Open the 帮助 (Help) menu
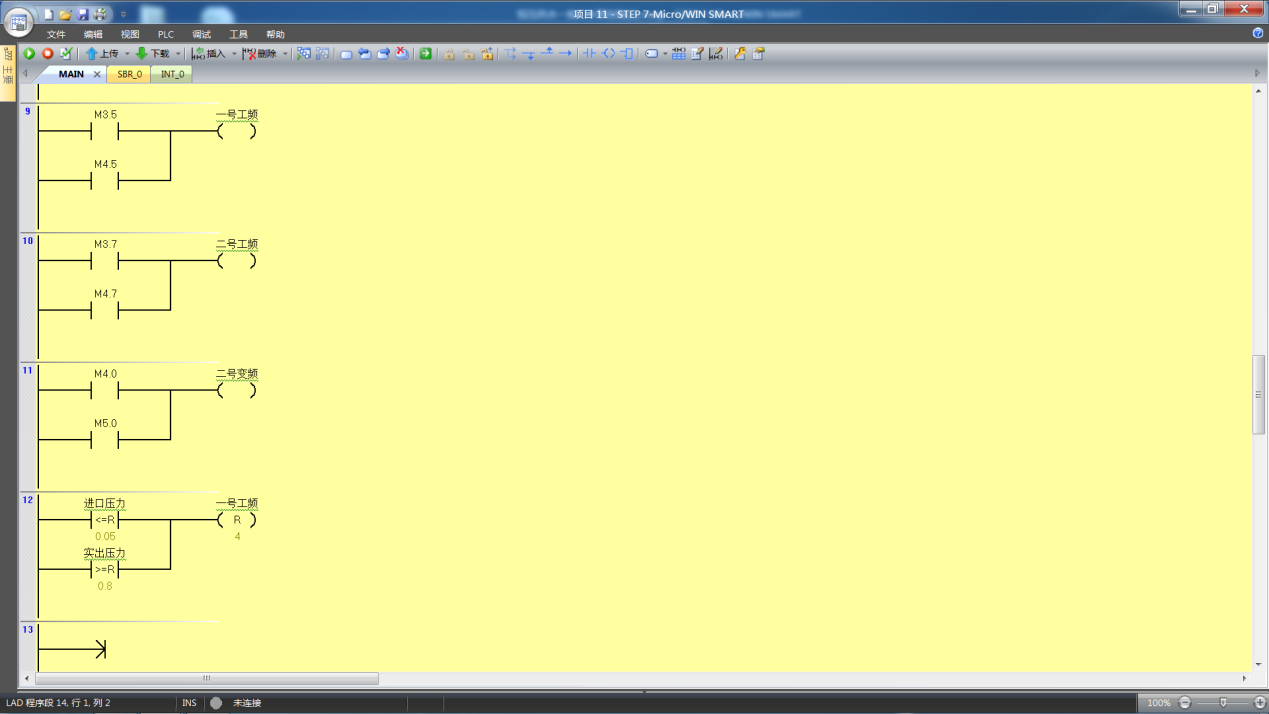This screenshot has width=1269, height=714. pos(275,34)
